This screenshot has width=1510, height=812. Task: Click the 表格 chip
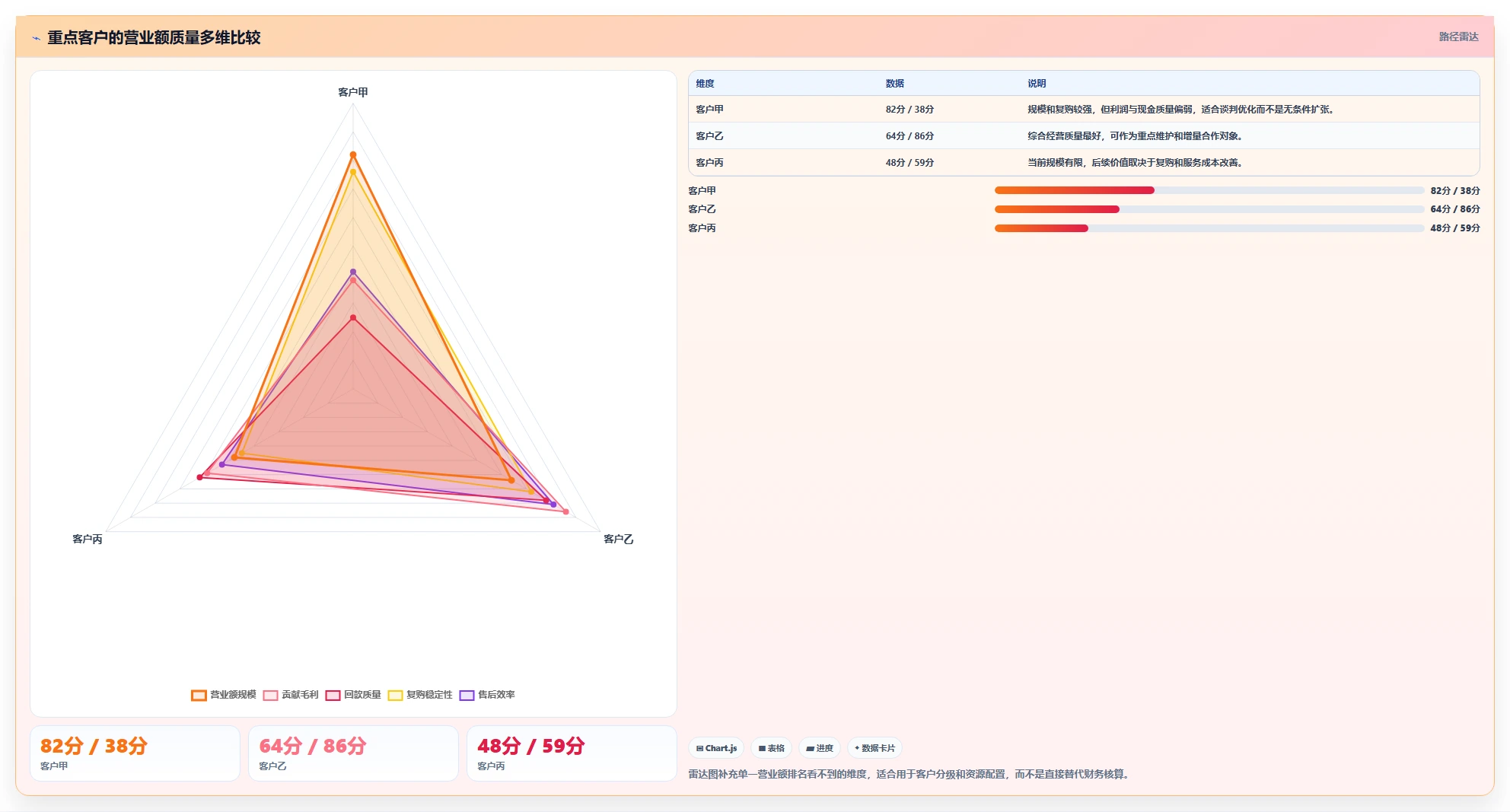coord(771,748)
